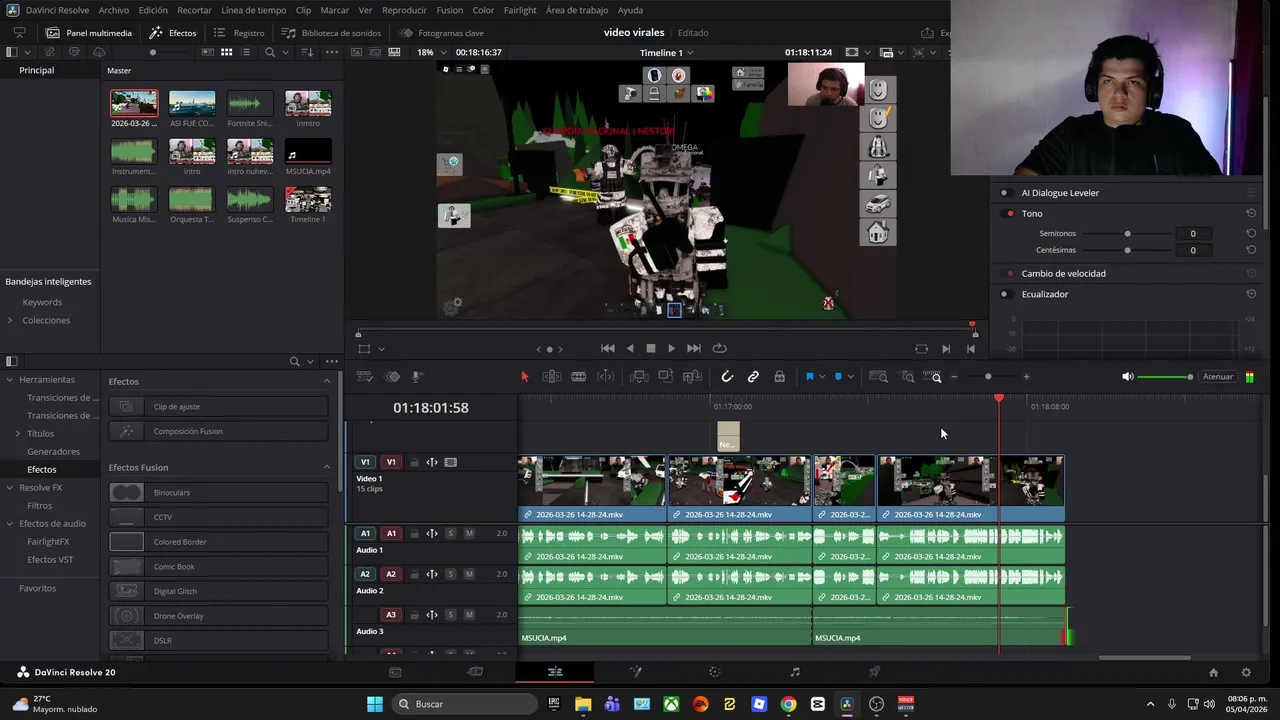1280x720 pixels.
Task: Collapse the Efectos Fusion list header
Action: (x=326, y=467)
